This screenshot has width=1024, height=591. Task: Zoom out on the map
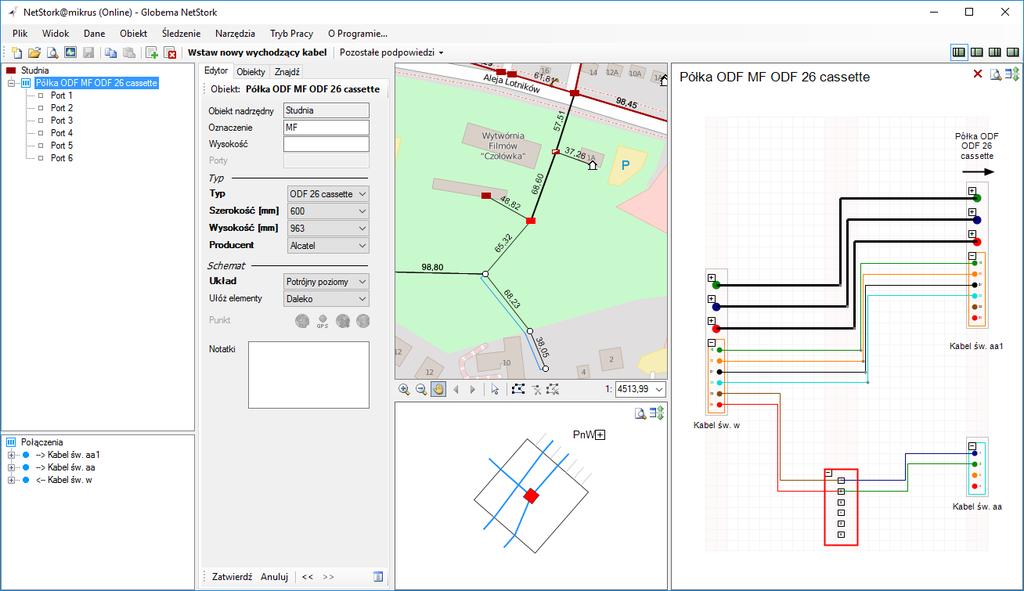coord(421,390)
